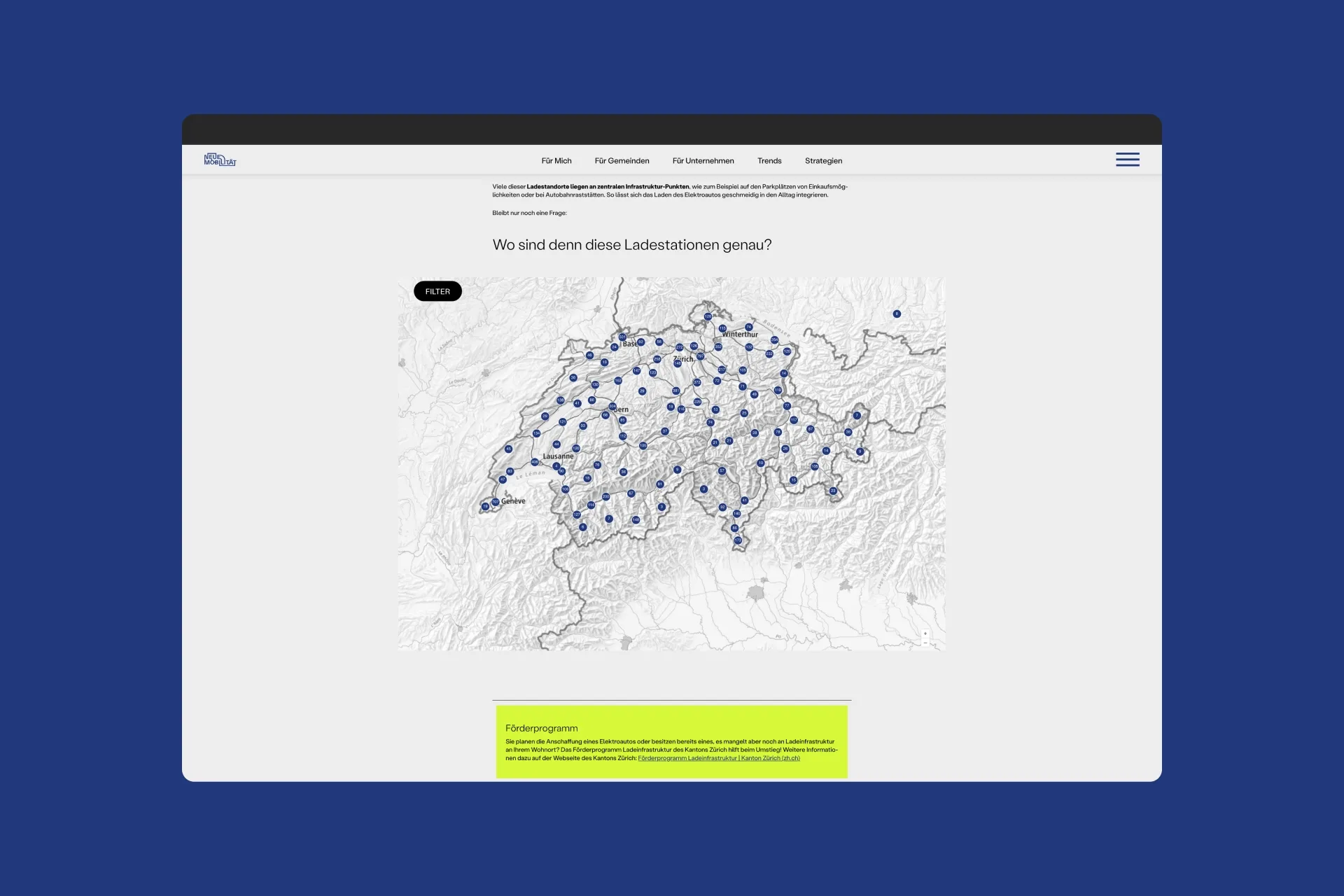This screenshot has width=1344, height=896.
Task: Open the FILTER panel on the map
Action: click(437, 290)
